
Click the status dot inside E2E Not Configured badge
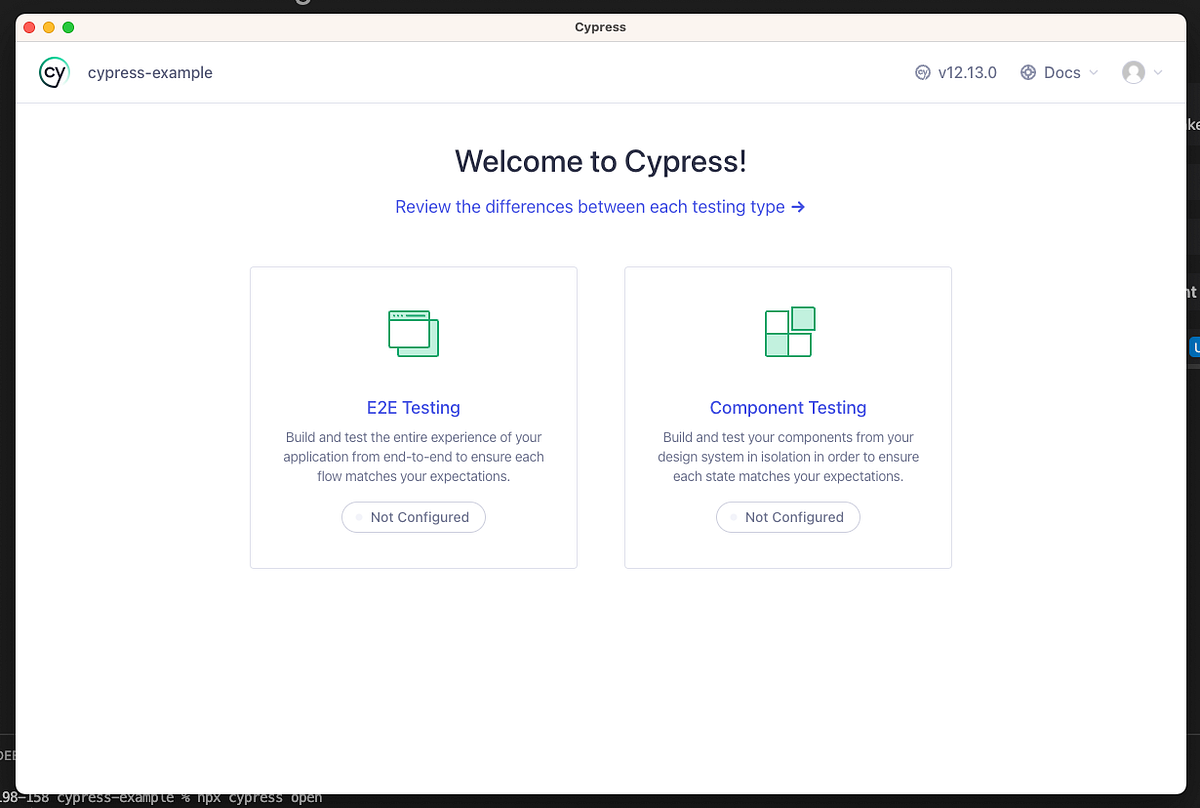point(357,517)
